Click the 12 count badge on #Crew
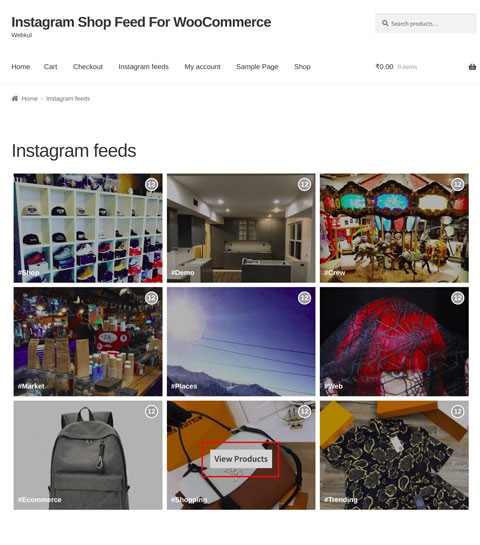480x545 pixels. click(457, 184)
